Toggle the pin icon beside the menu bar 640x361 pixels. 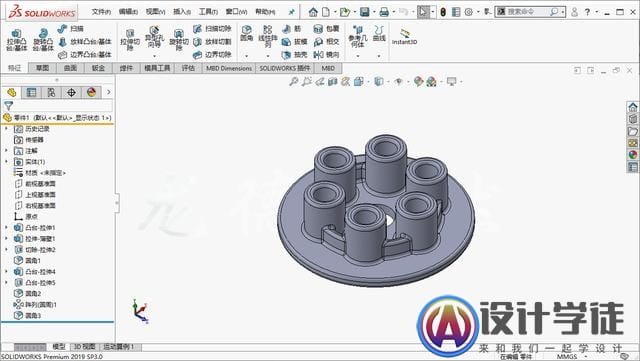291,12
